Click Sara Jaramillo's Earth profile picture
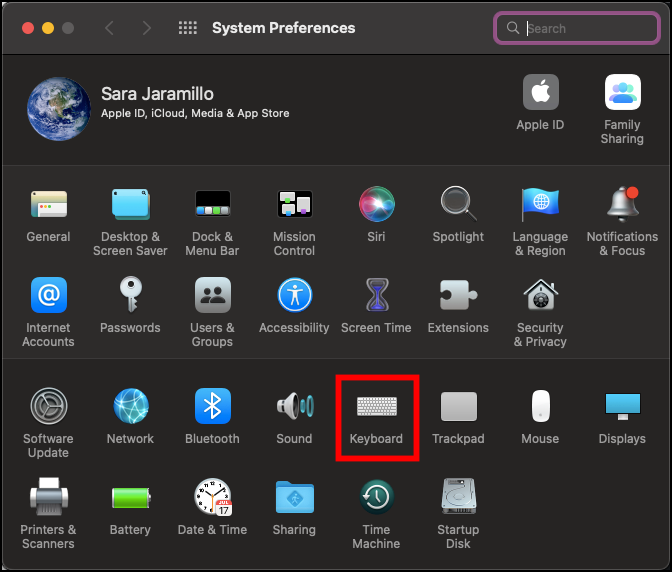Viewport: 672px width, 572px height. (x=58, y=107)
